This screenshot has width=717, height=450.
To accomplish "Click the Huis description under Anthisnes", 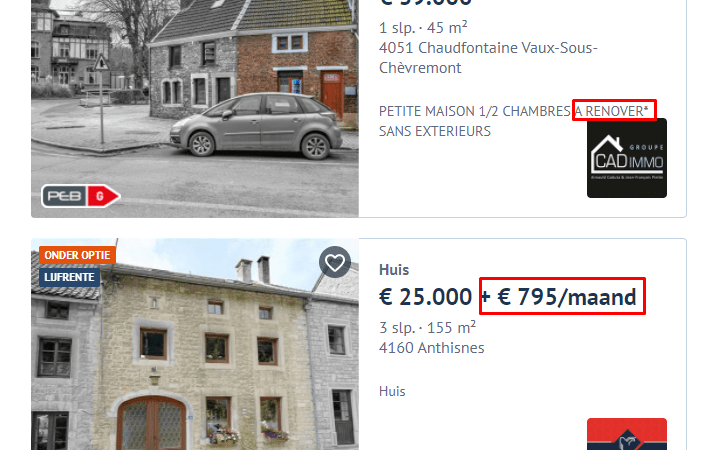I will 392,391.
